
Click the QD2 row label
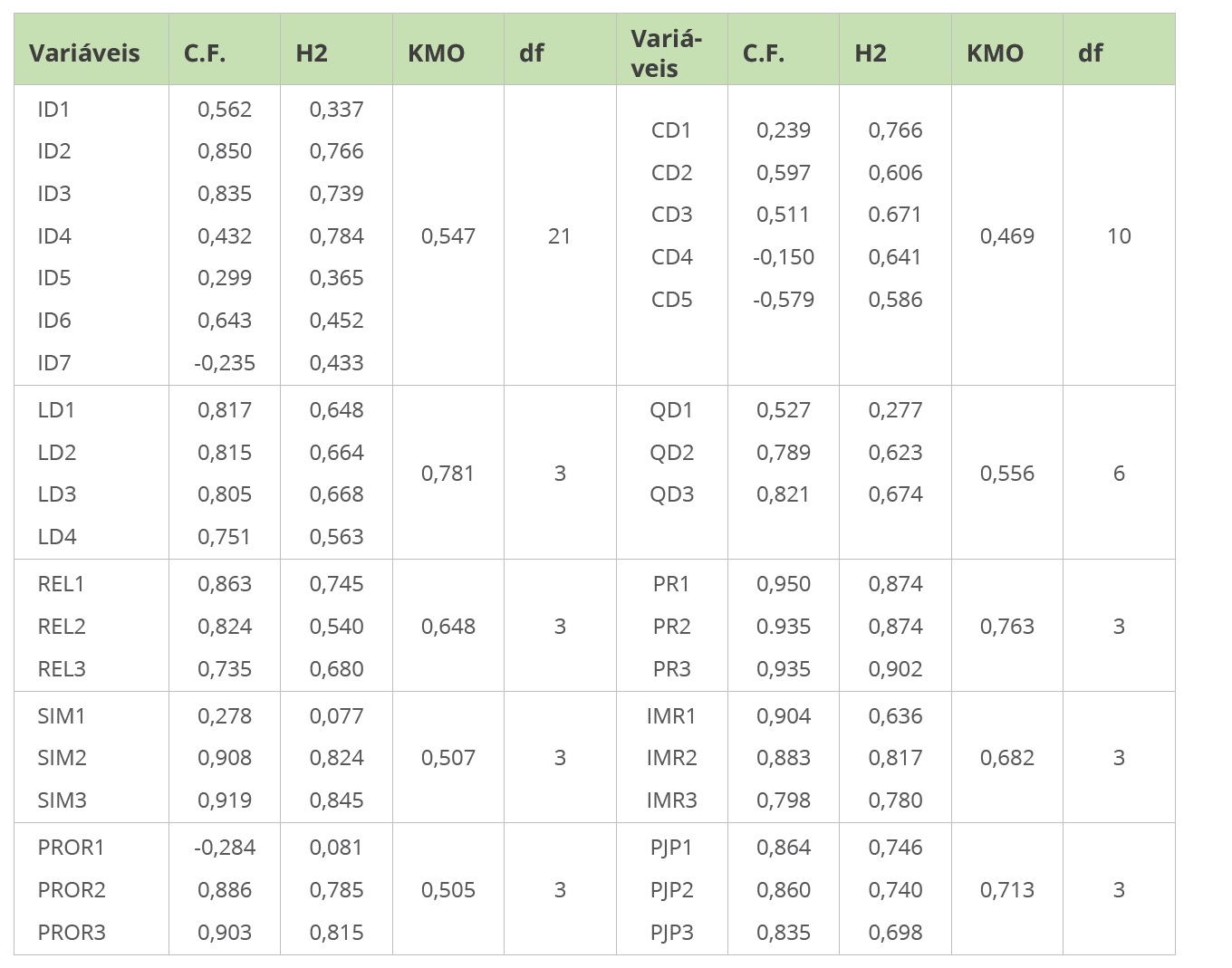pos(671,453)
